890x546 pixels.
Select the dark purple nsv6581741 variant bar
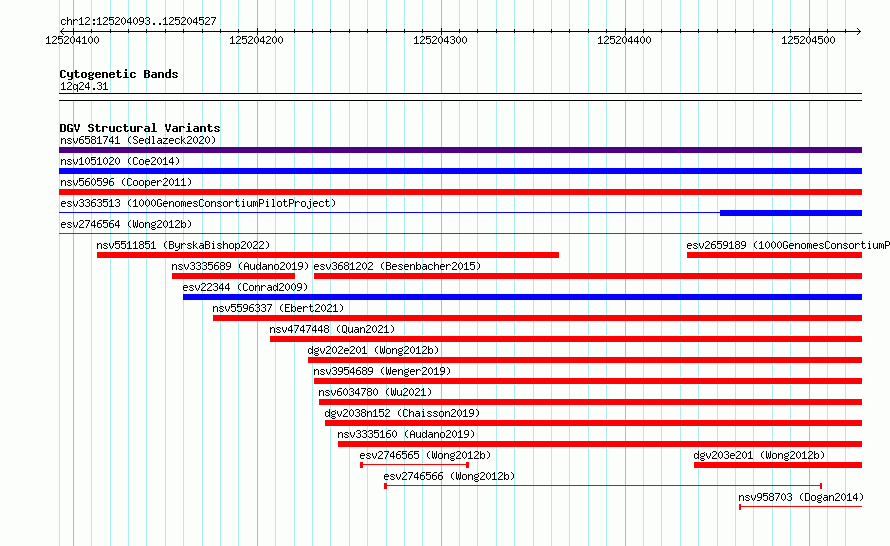[x=460, y=150]
